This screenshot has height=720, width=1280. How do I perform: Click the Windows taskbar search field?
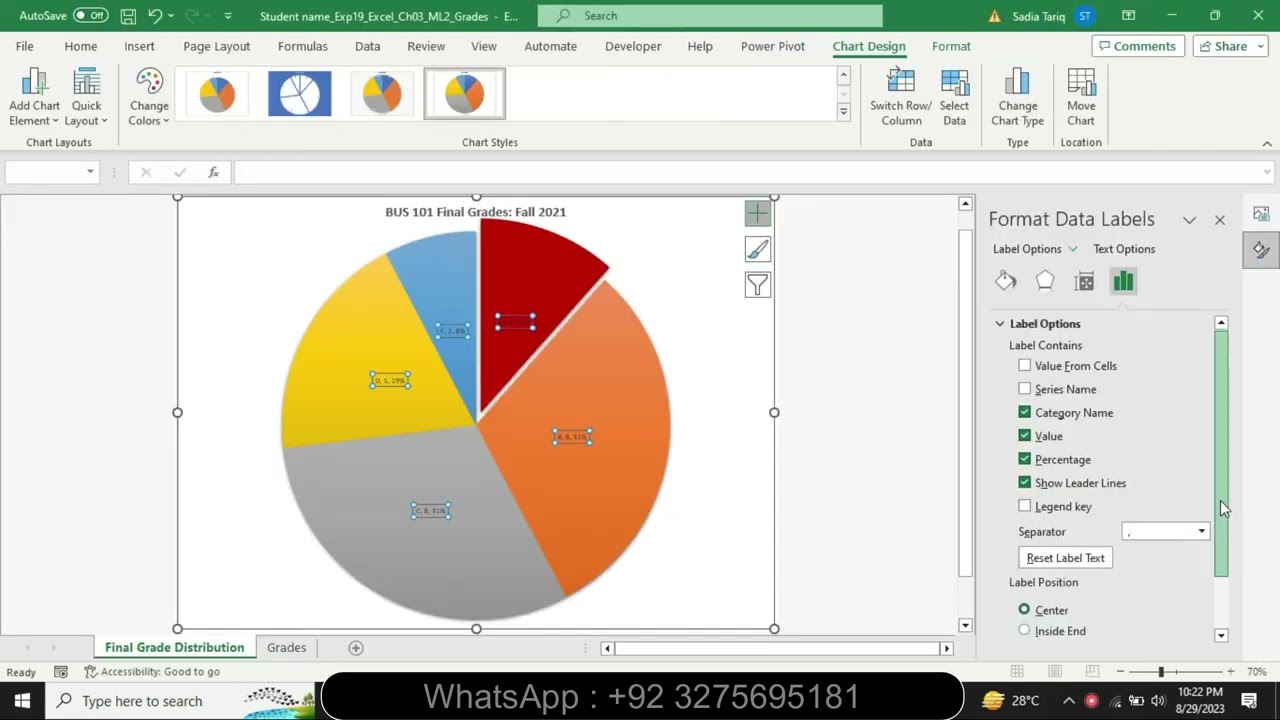[x=180, y=701]
